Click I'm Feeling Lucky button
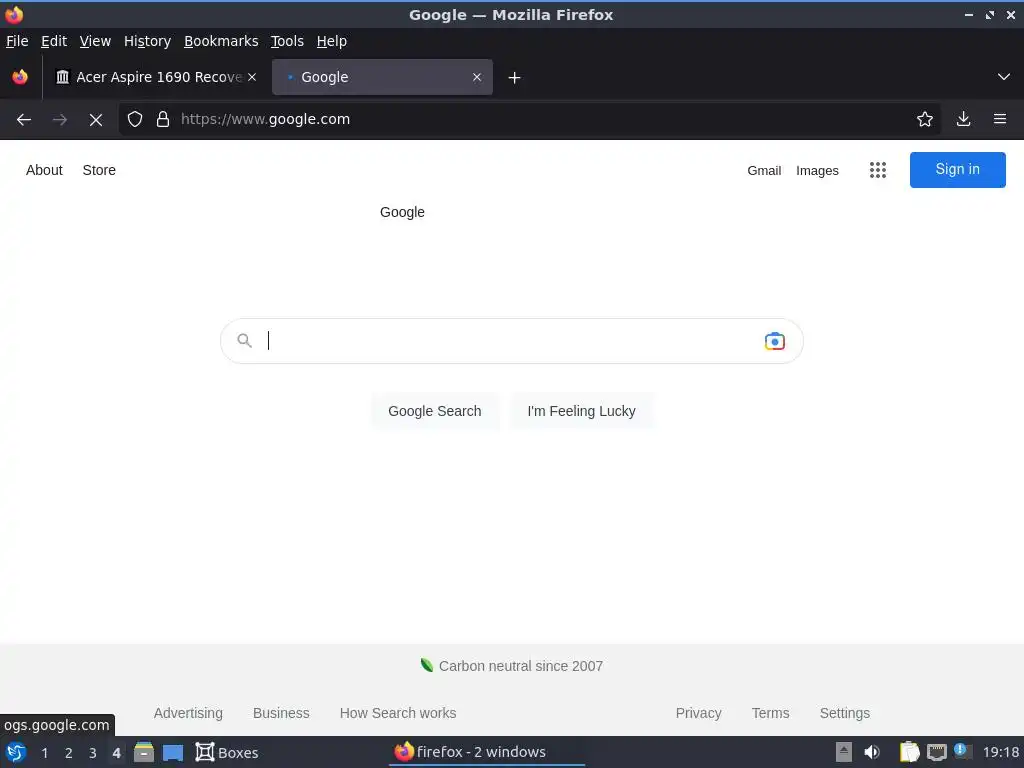The width and height of the screenshot is (1024, 768). click(x=581, y=411)
